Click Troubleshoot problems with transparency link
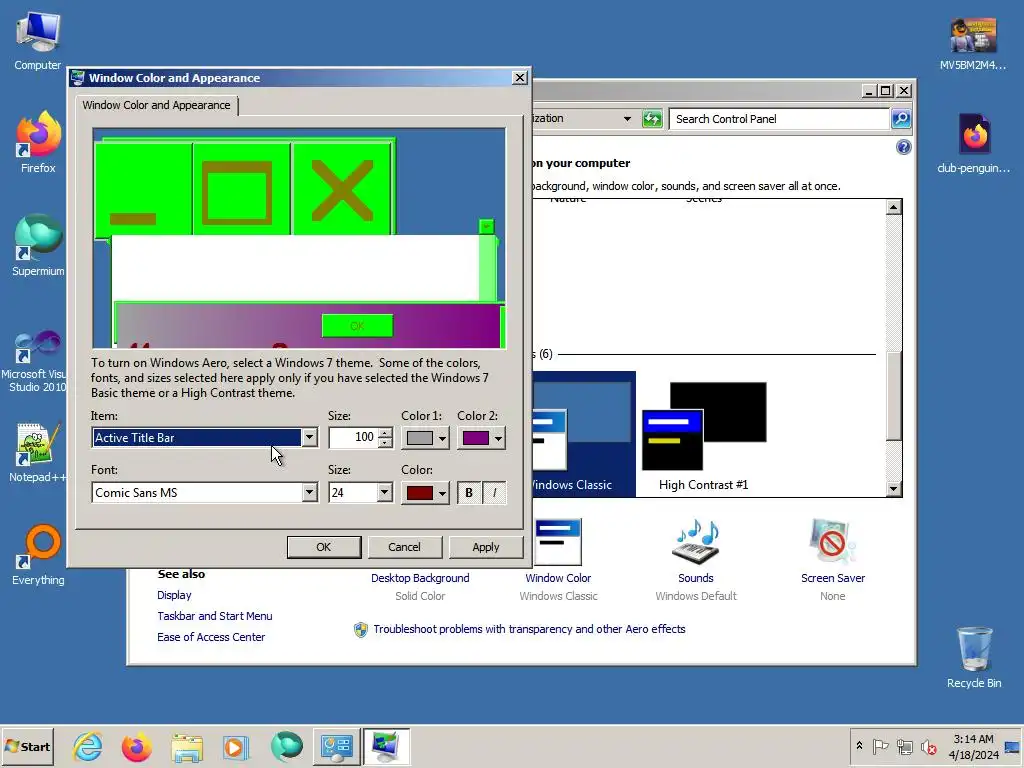This screenshot has height=768, width=1024. point(529,629)
